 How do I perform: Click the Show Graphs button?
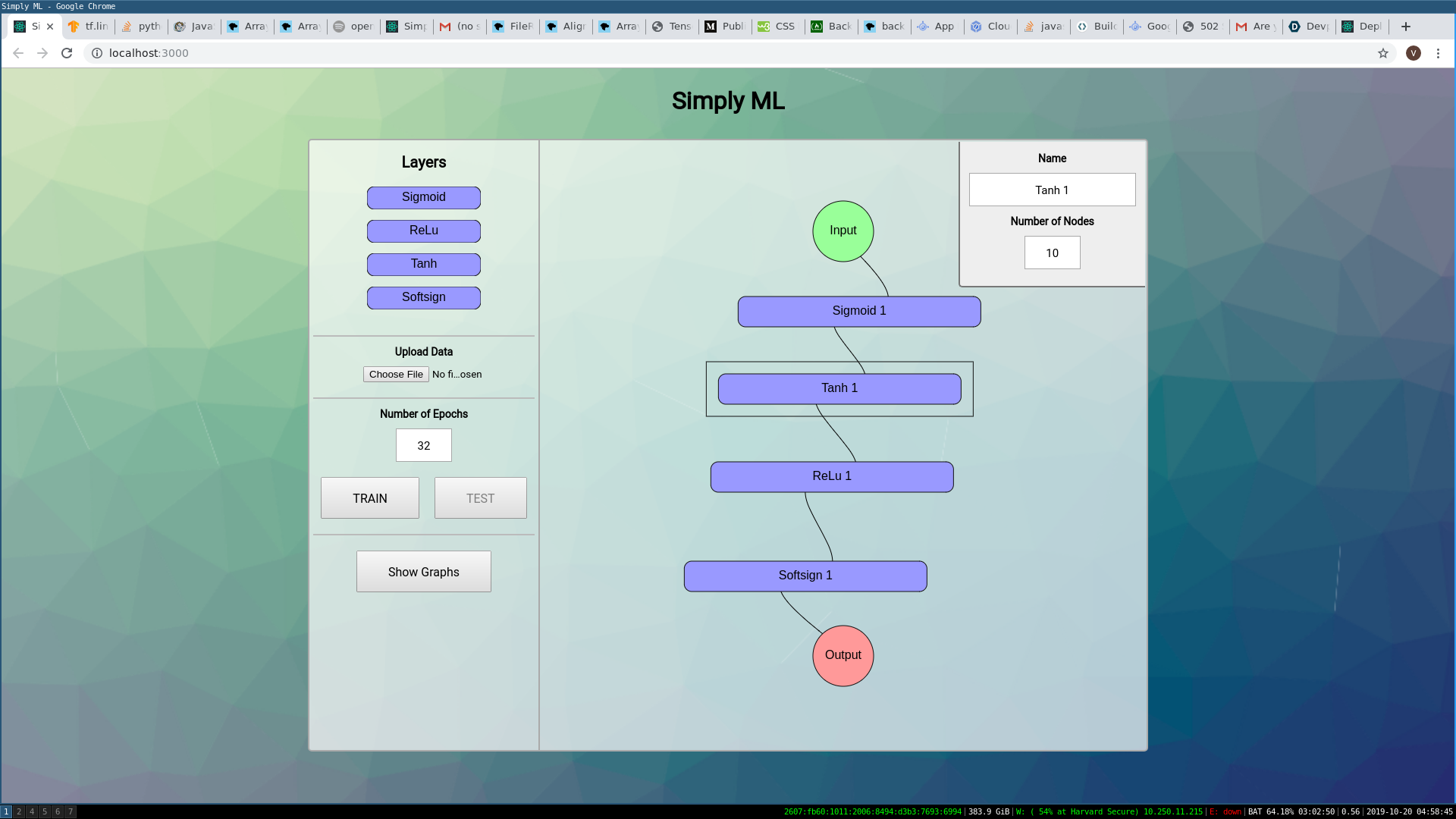(423, 572)
